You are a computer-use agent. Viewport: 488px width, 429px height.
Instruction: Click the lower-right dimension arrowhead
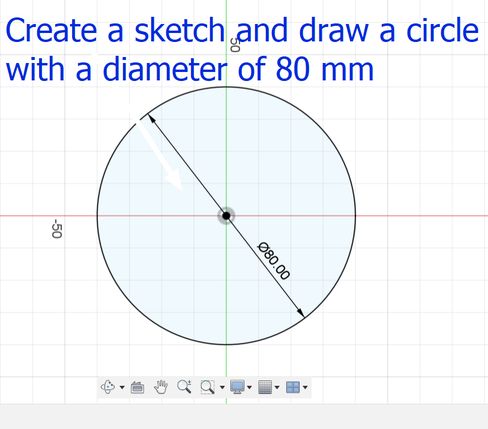(x=300, y=312)
